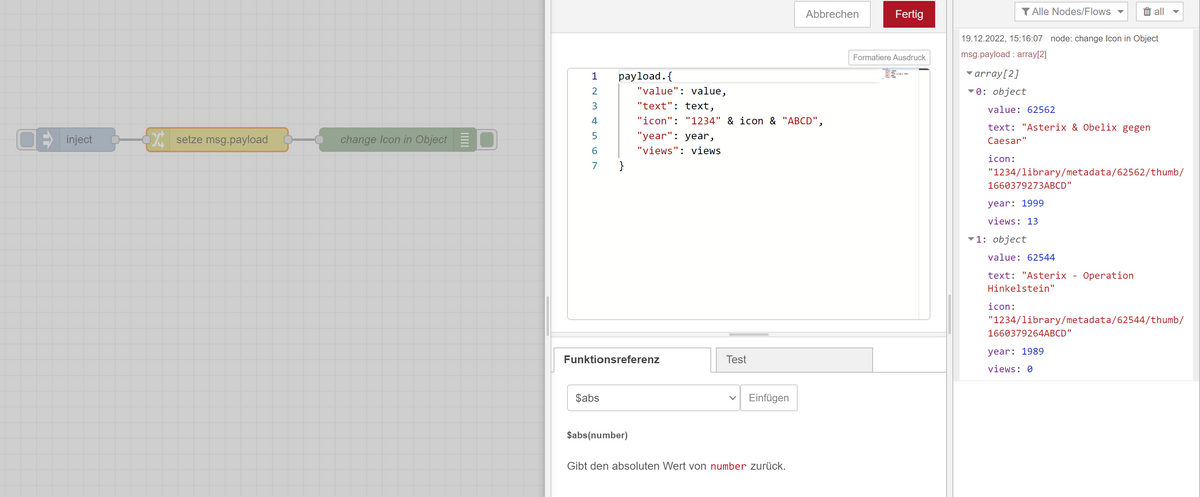The height and width of the screenshot is (497, 1200).
Task: Click the change node shuffle icon
Action: point(157,140)
